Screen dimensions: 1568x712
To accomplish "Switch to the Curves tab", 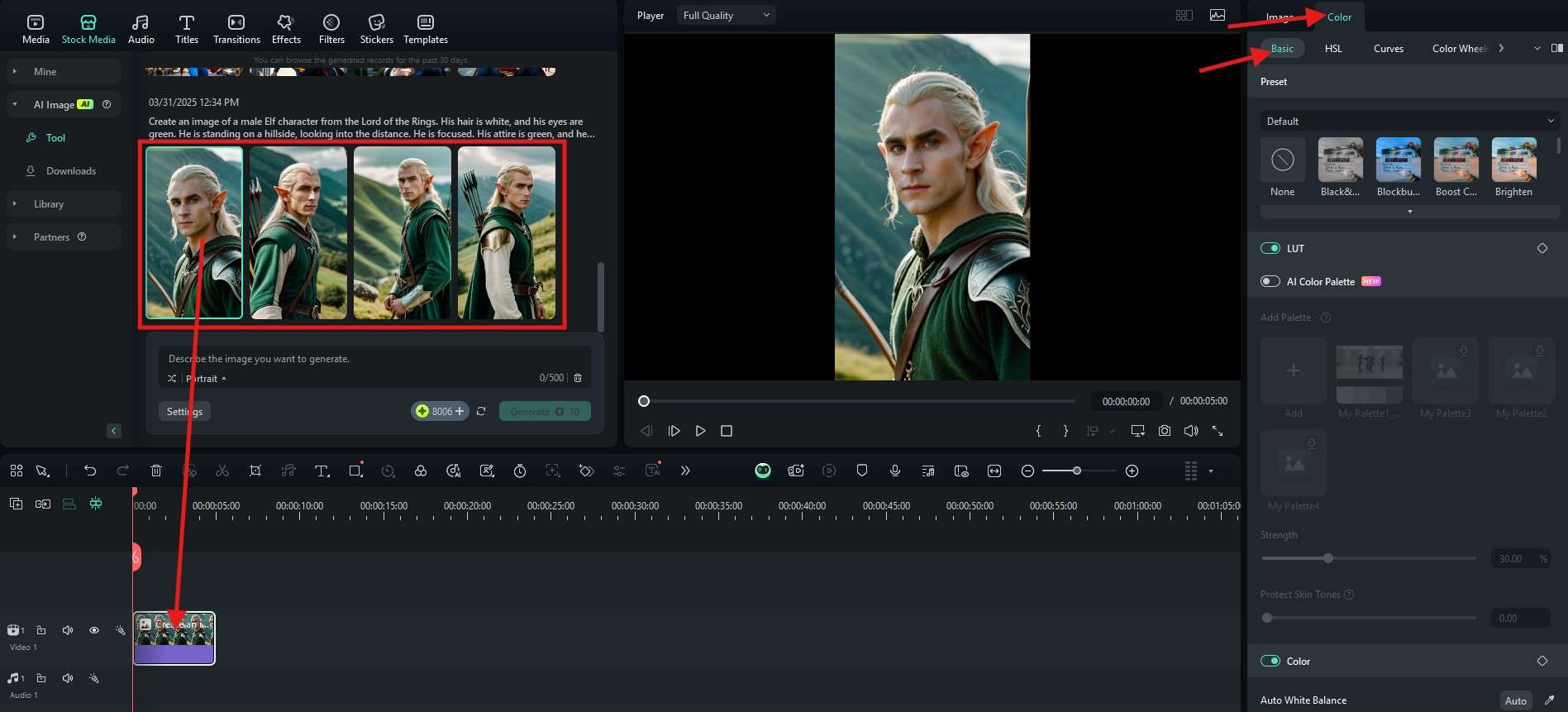I will coord(1389,48).
